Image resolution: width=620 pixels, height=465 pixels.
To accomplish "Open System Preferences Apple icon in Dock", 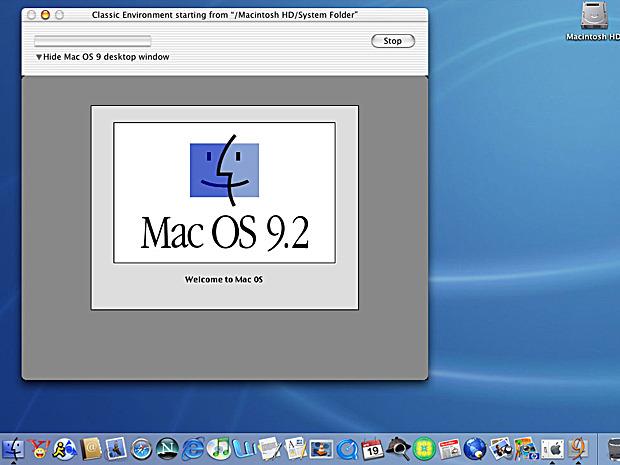I will click(x=552, y=449).
